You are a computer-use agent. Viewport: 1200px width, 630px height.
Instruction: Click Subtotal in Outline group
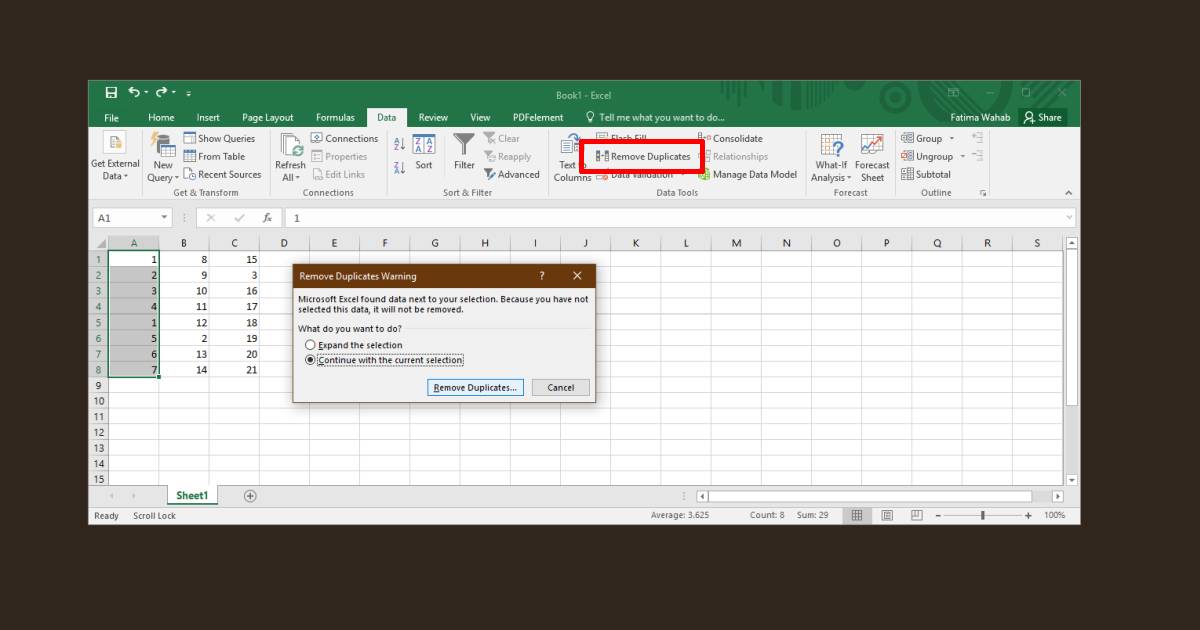point(926,175)
